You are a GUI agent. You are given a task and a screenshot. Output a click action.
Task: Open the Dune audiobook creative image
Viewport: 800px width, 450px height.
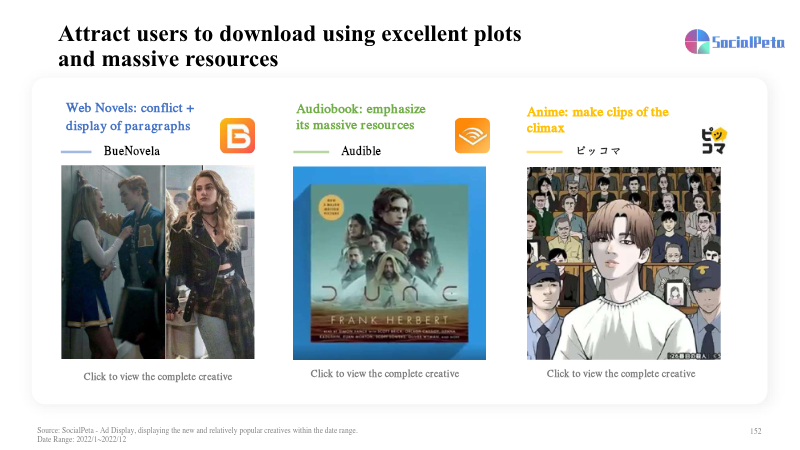(389, 263)
